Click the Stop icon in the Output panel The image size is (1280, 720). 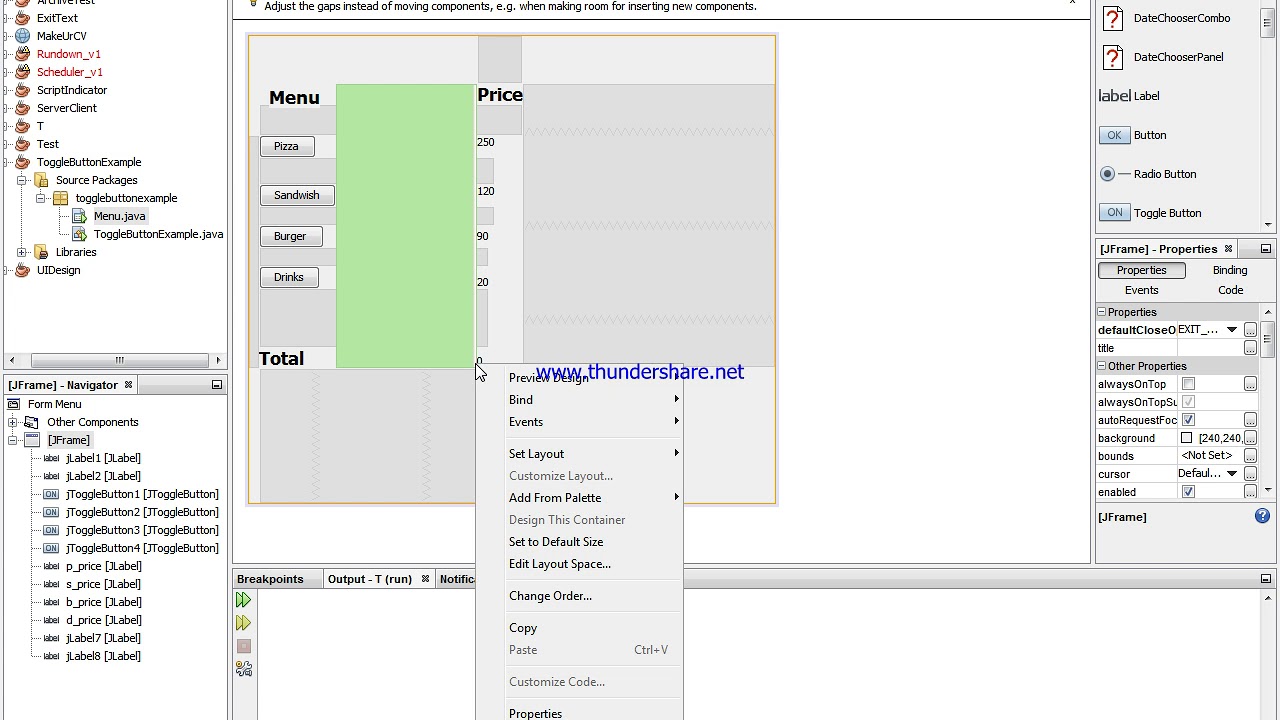click(243, 646)
